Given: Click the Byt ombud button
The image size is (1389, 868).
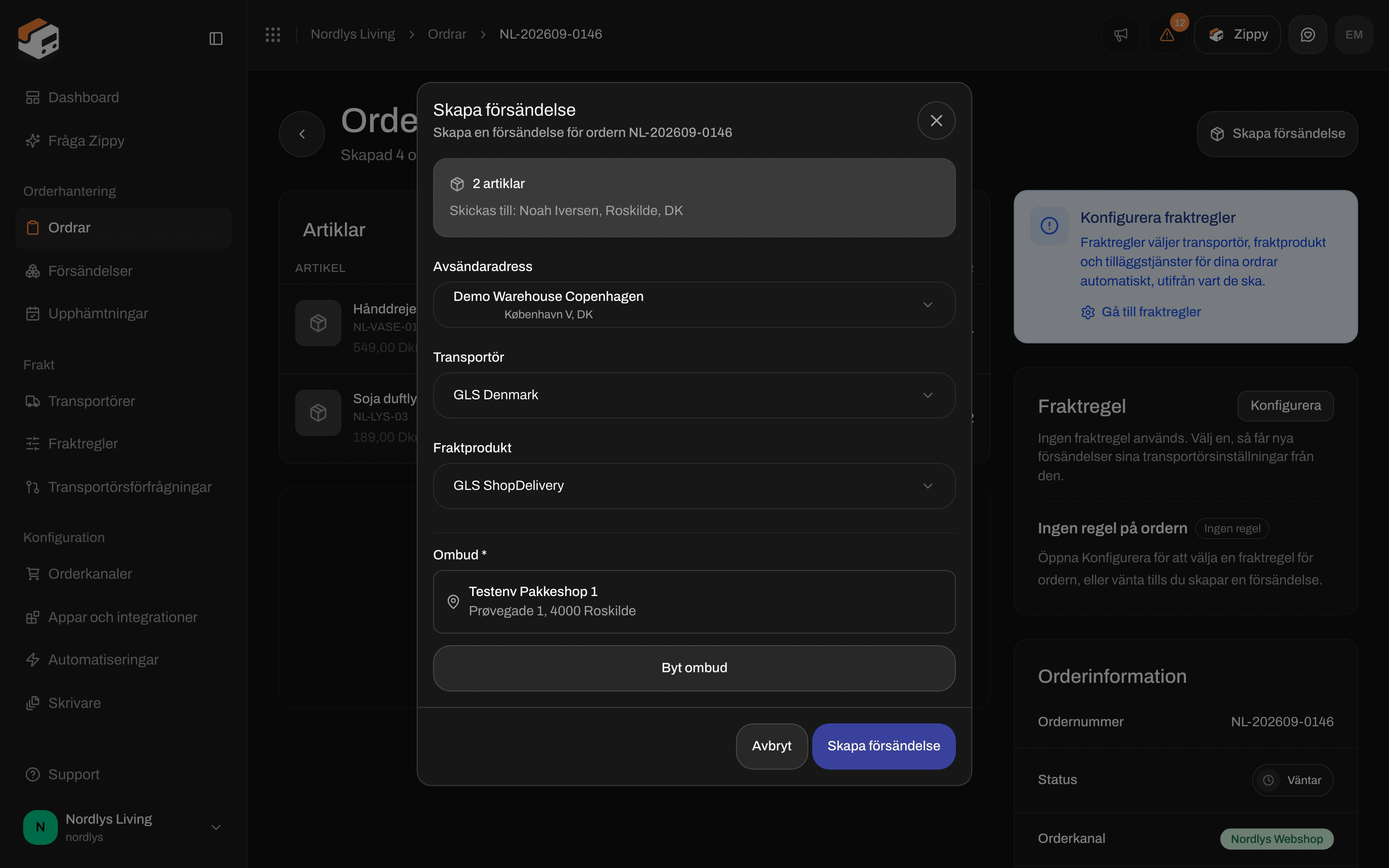Looking at the screenshot, I should click(694, 668).
